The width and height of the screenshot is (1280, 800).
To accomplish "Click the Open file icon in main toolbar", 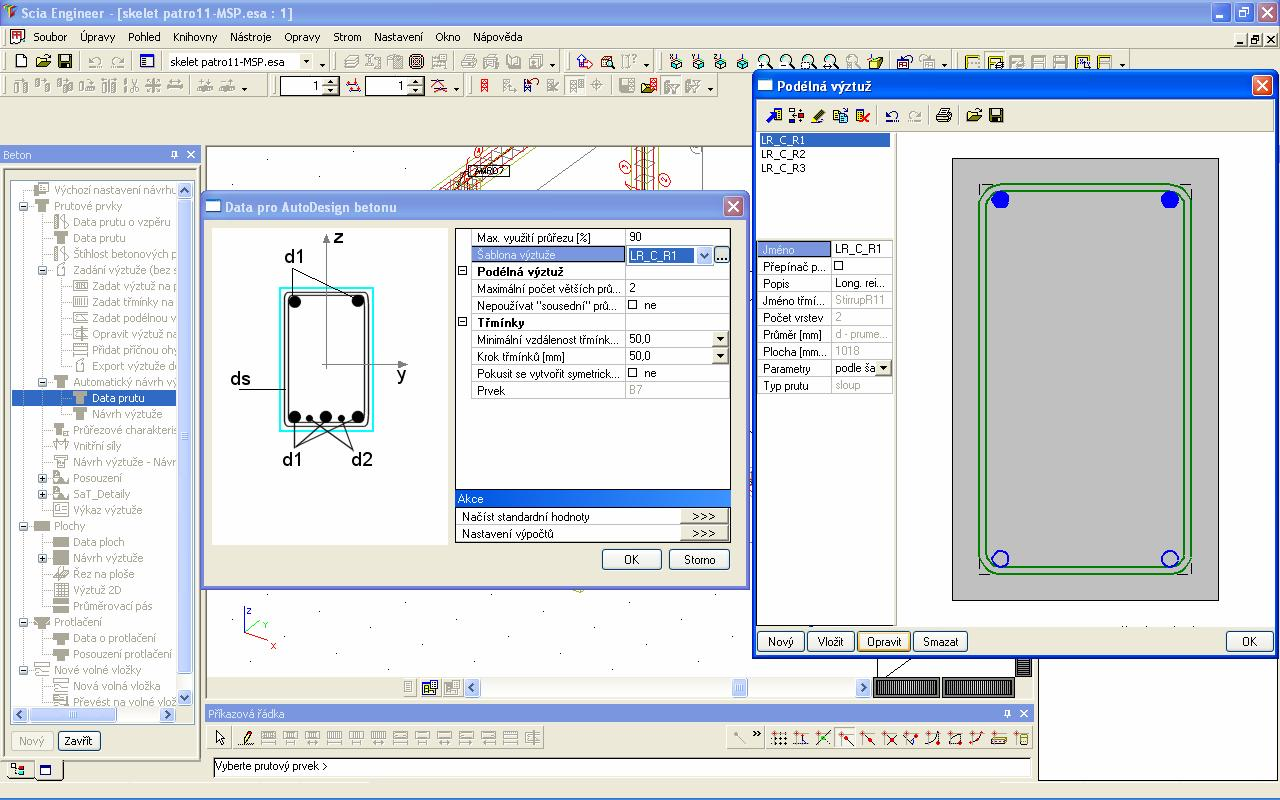I will (x=43, y=62).
